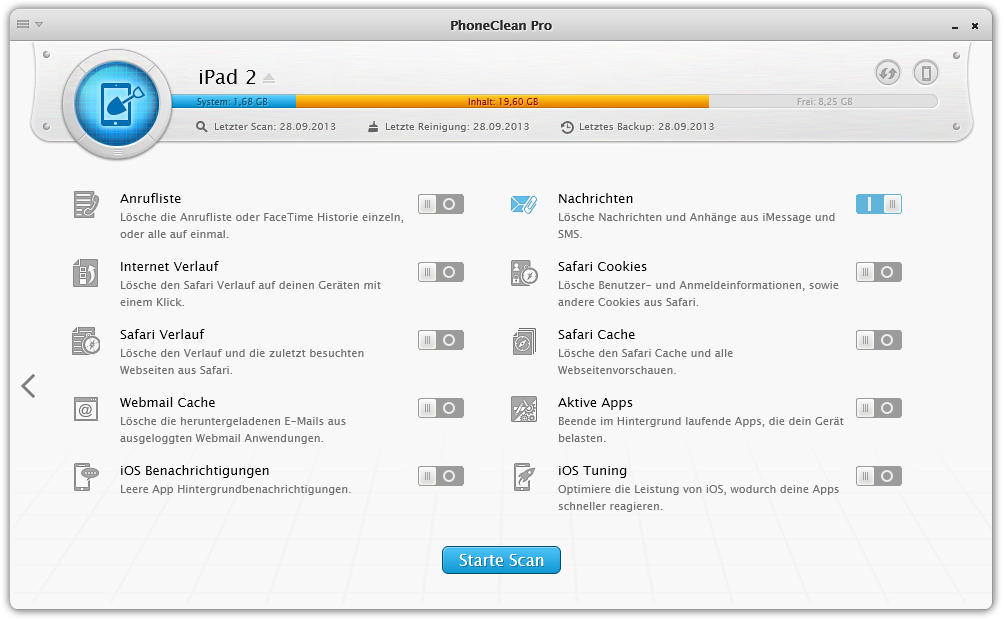Click the Anrufliste heading
Screen dimensions: 1004x620
(x=150, y=199)
